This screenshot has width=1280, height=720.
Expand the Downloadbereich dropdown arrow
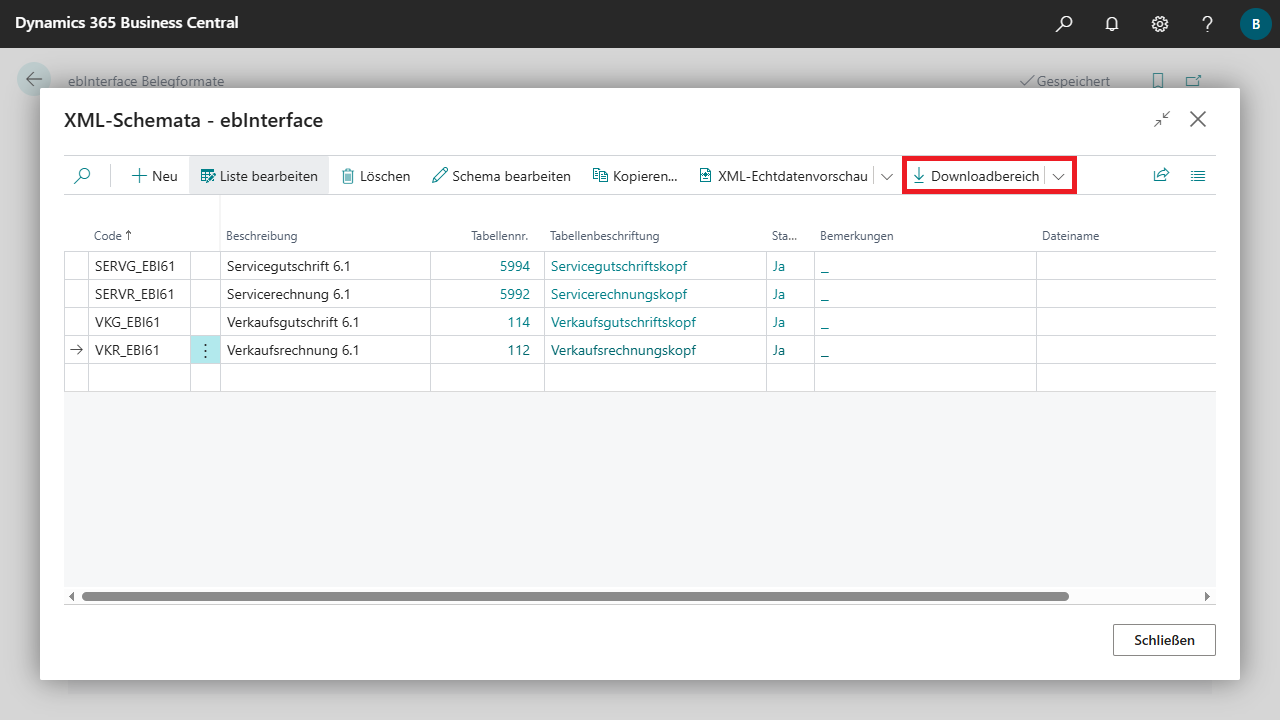point(1059,176)
